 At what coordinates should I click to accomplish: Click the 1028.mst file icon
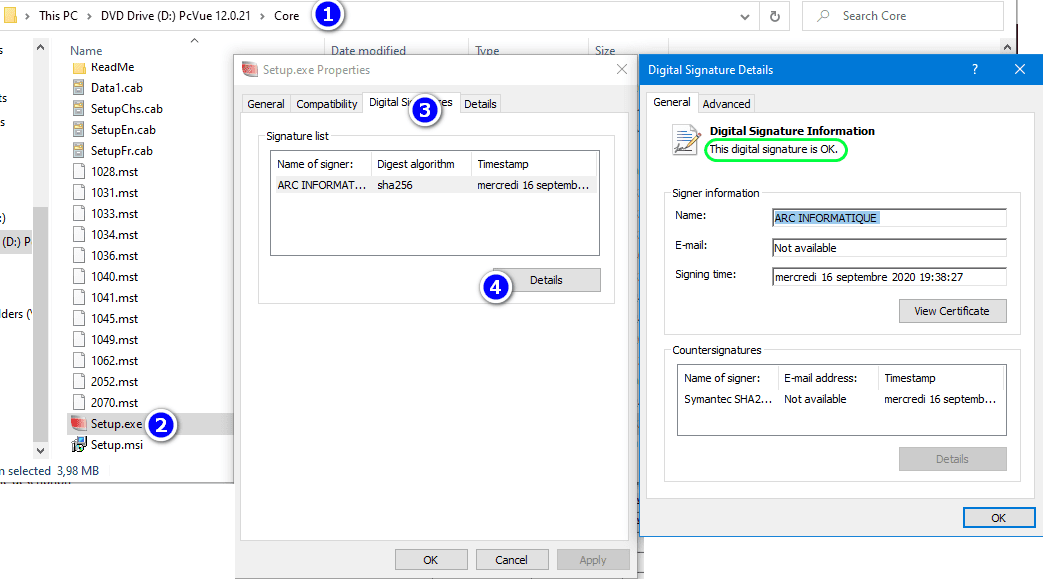[79, 172]
